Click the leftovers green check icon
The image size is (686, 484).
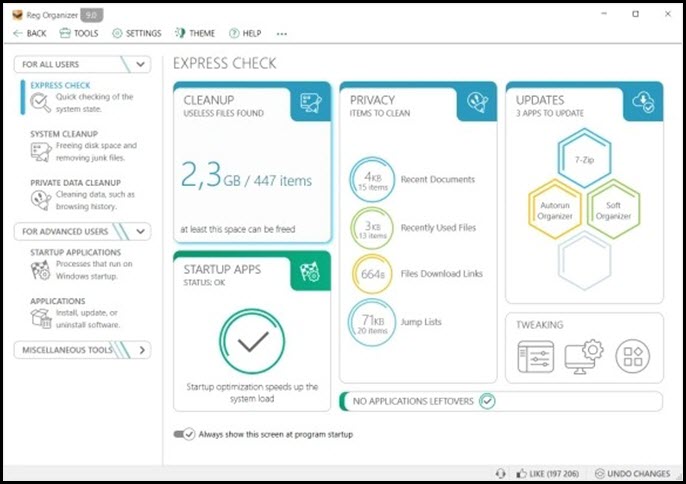point(487,401)
